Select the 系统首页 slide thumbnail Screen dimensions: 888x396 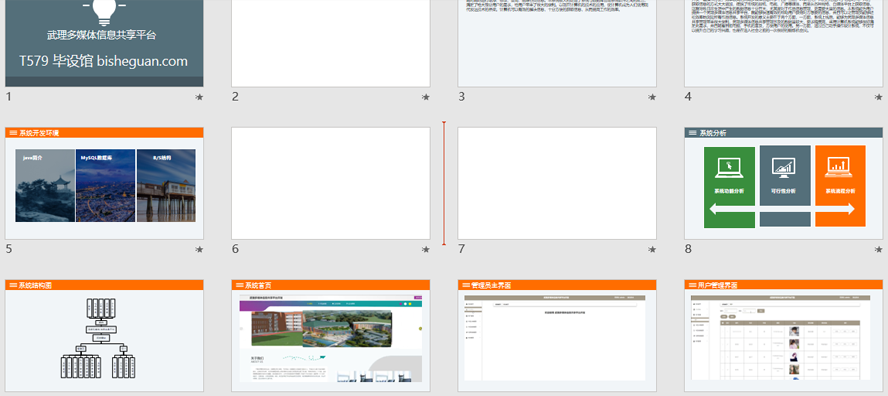pos(331,335)
